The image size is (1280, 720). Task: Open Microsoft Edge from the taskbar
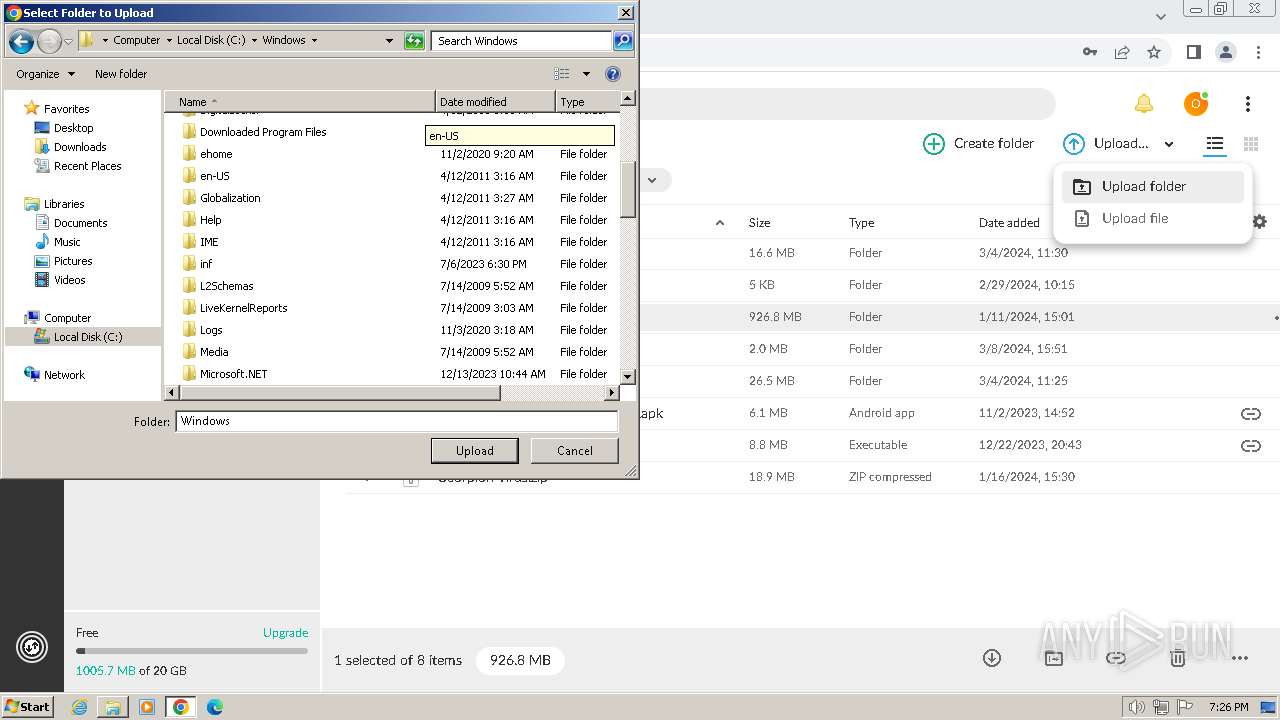(x=214, y=707)
